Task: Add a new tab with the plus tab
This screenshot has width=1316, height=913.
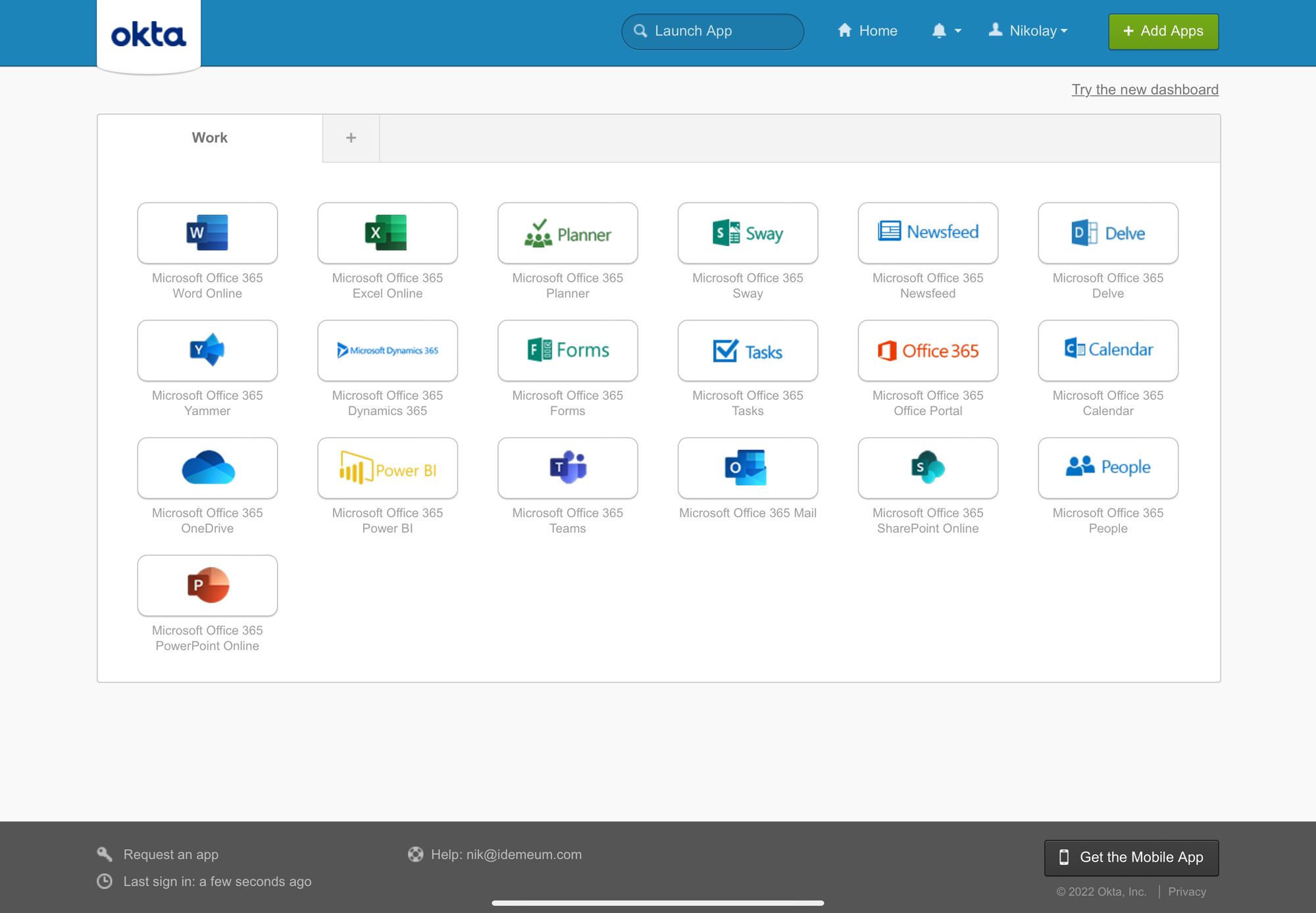Action: (x=351, y=137)
